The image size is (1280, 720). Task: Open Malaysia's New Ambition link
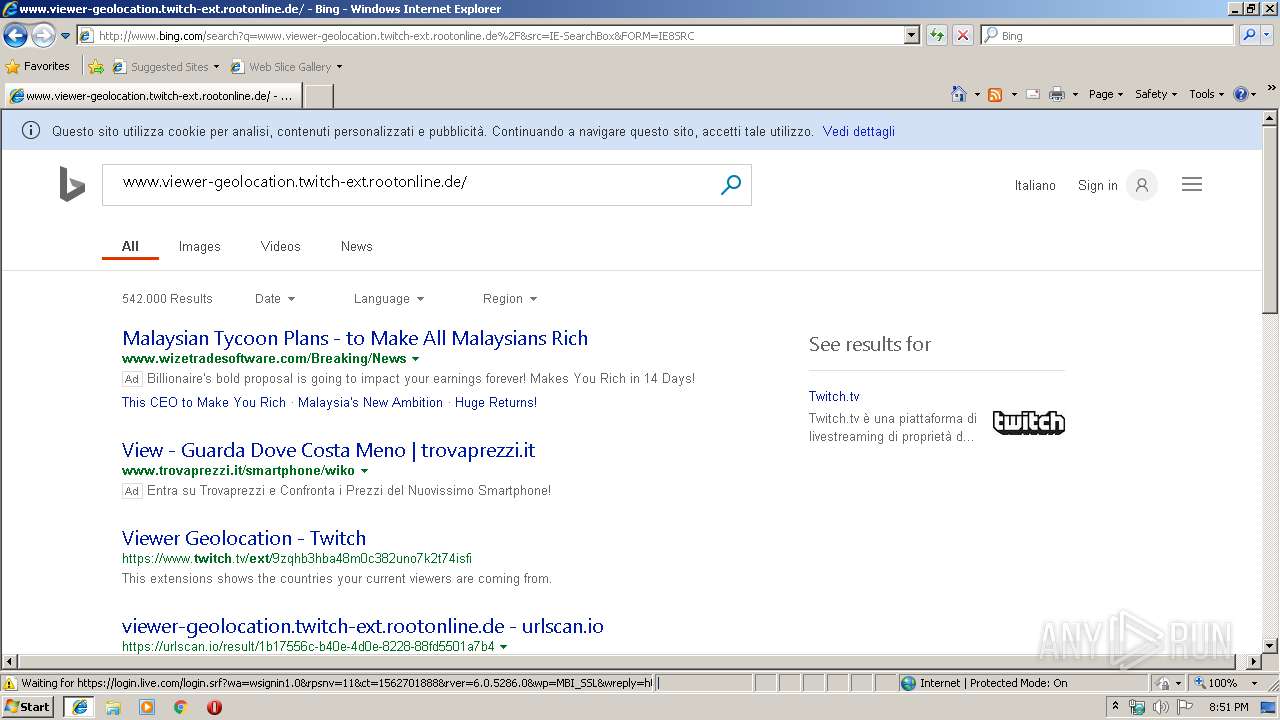(370, 403)
